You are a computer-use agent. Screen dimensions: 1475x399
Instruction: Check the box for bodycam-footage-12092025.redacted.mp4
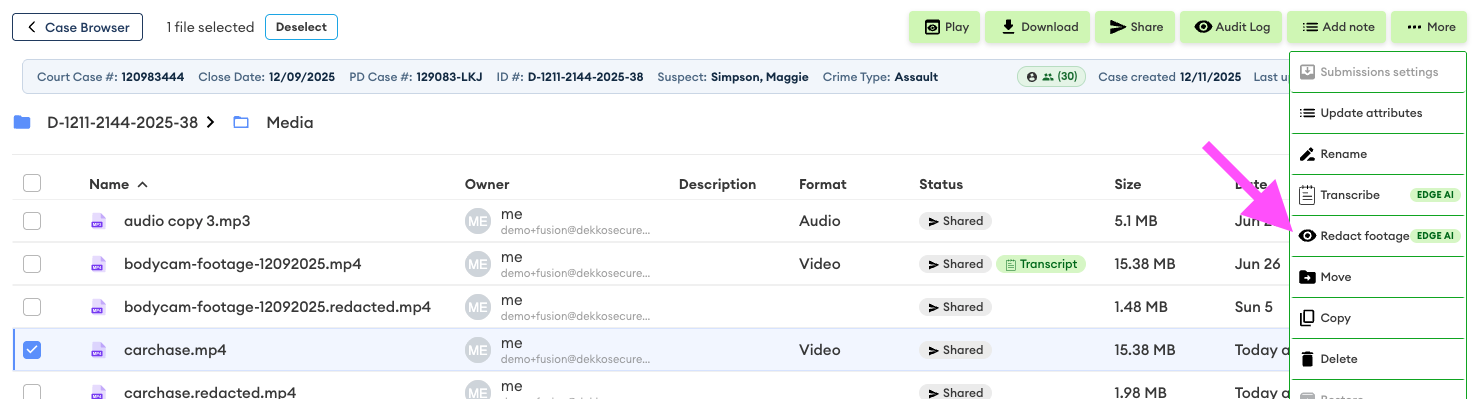[x=32, y=307]
